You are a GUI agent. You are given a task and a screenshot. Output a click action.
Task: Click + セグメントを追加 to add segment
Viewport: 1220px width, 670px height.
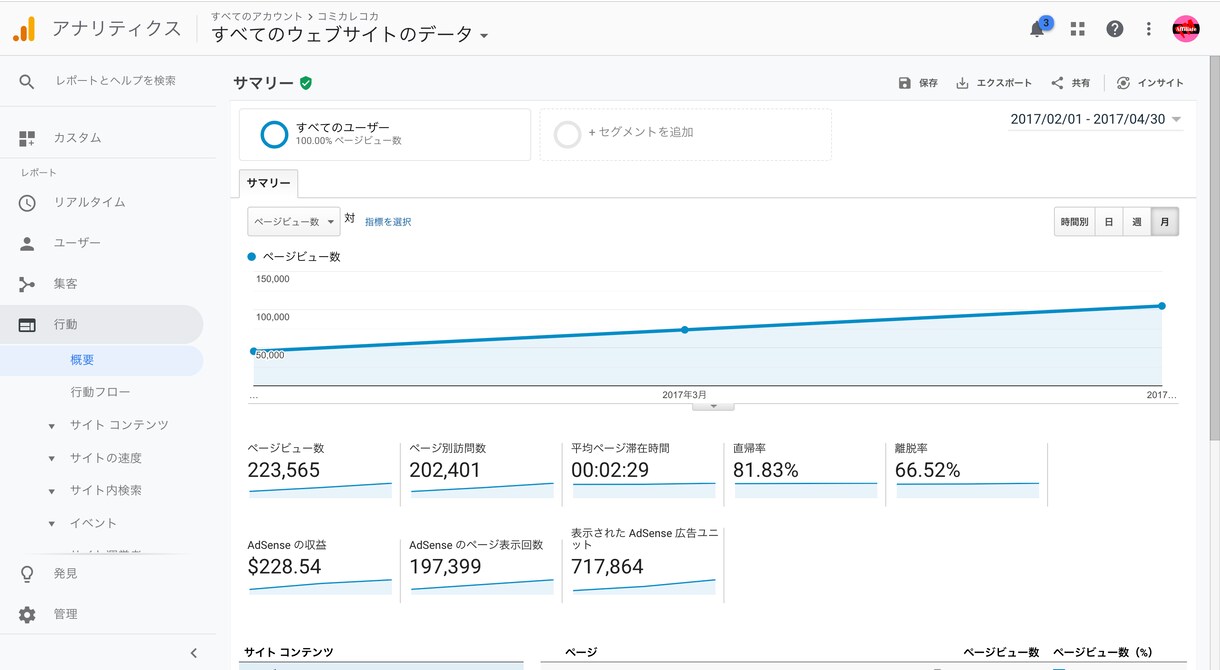(x=686, y=134)
